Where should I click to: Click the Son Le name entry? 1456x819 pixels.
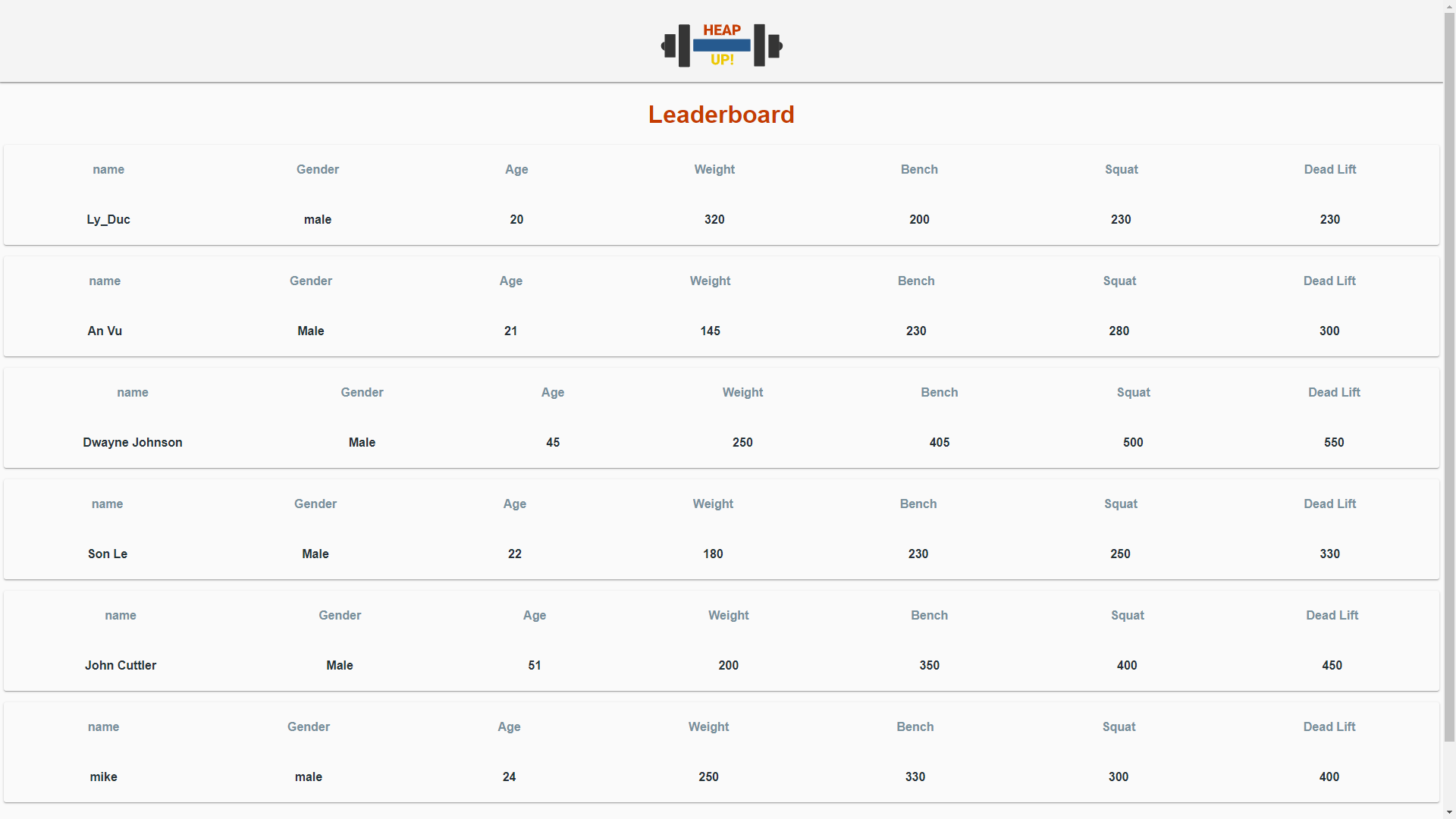pos(108,554)
